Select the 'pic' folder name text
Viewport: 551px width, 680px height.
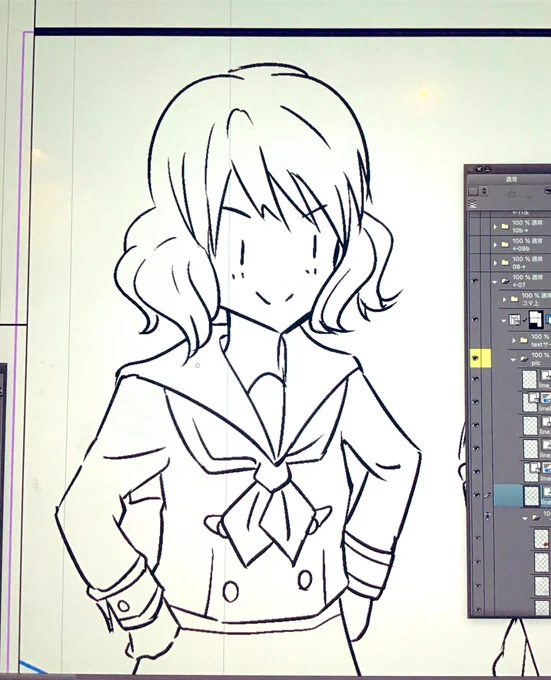[x=536, y=363]
